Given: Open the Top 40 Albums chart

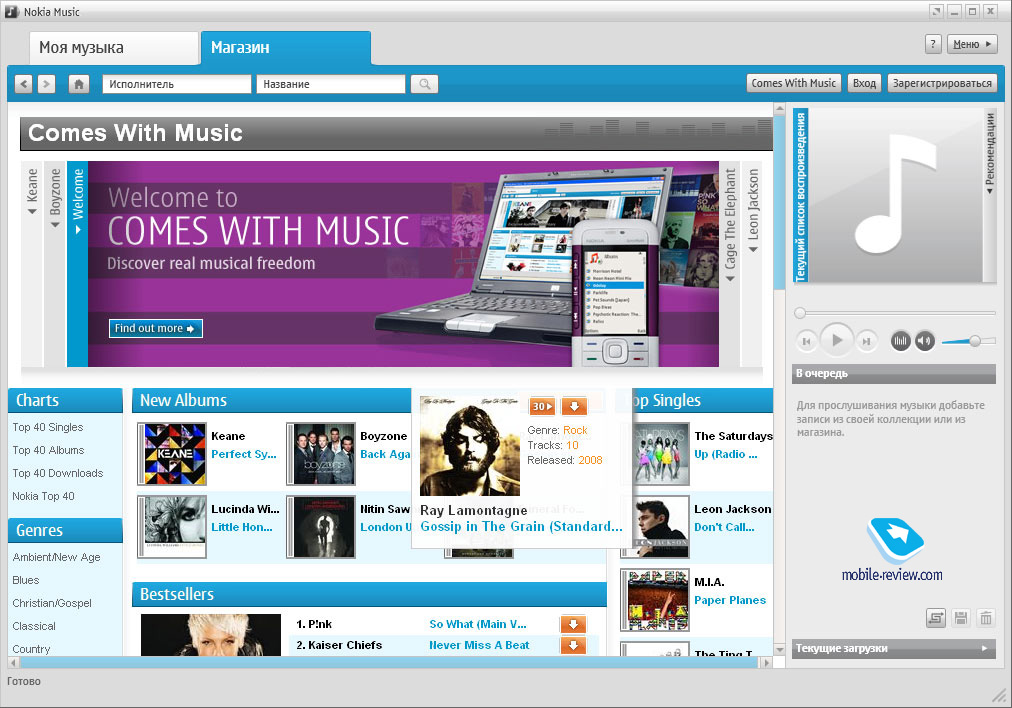Looking at the screenshot, I should [48, 450].
